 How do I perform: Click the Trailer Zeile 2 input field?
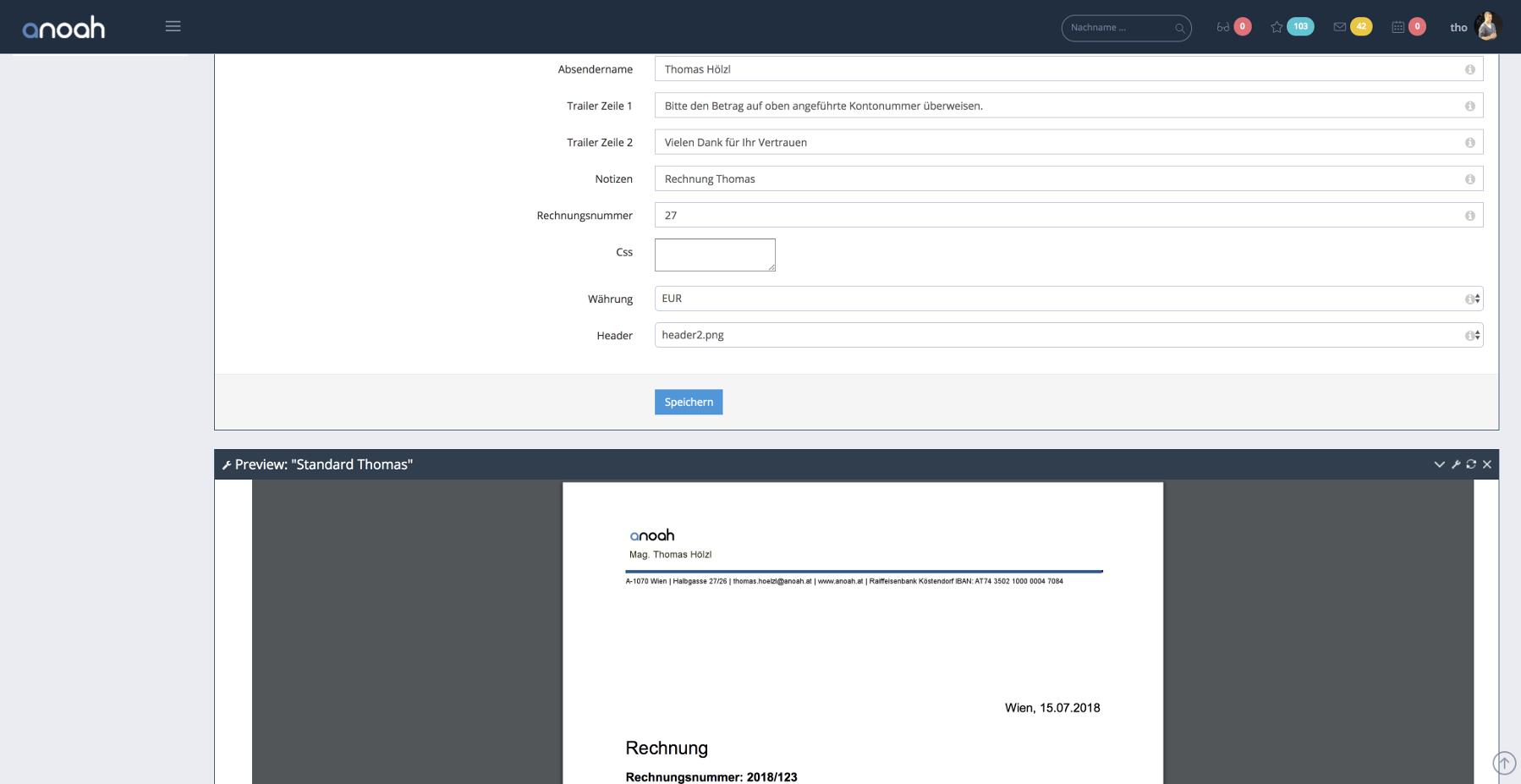1057,142
